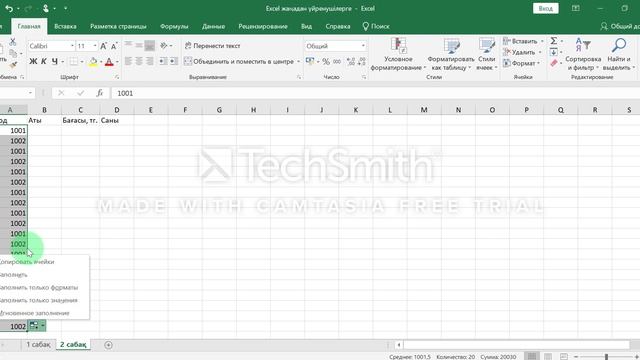Toggle underline (Ч) formatting
This screenshot has width=640, height=360.
pyautogui.click(x=54, y=62)
